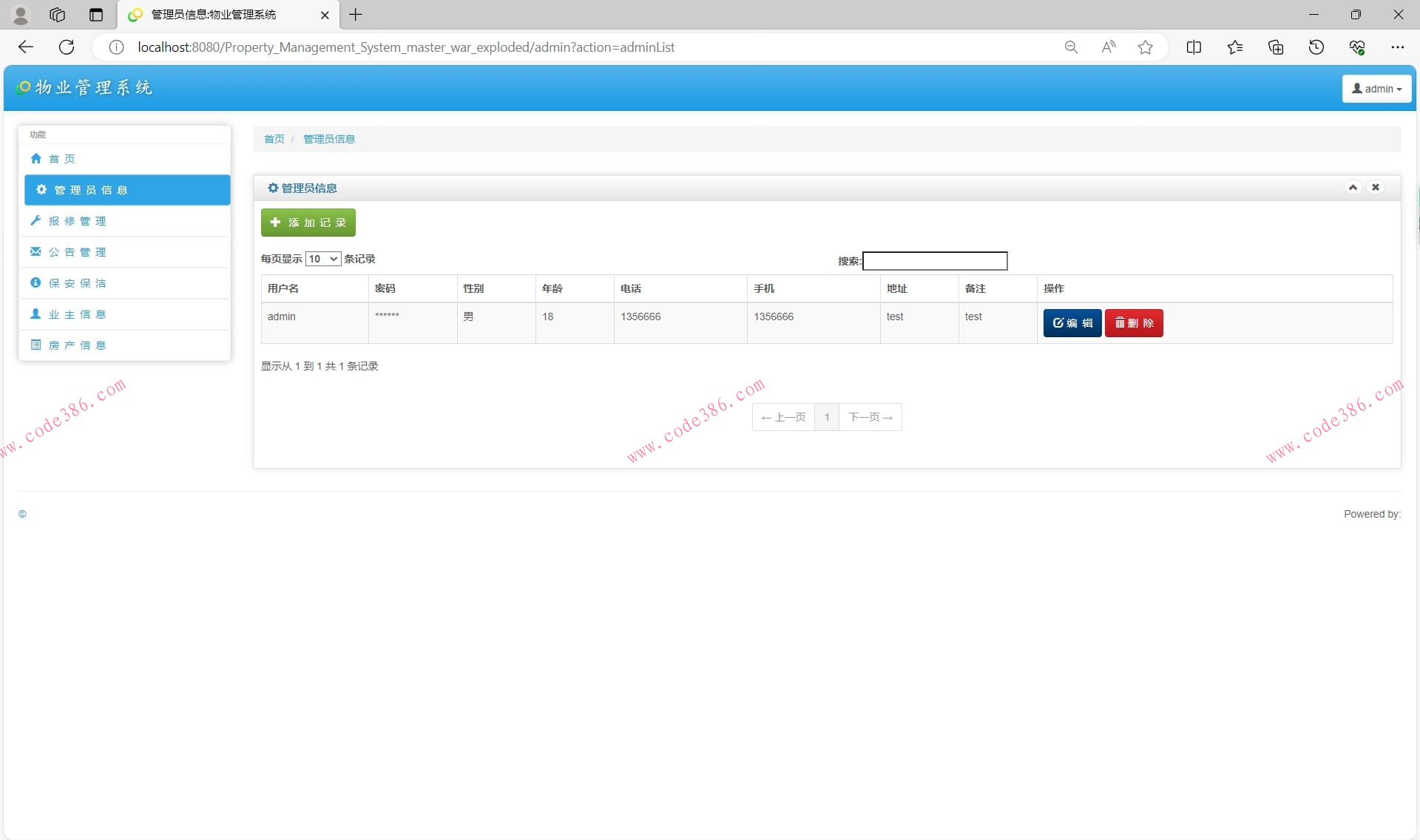Open browser split screen icon
1420x840 pixels.
[x=1193, y=47]
